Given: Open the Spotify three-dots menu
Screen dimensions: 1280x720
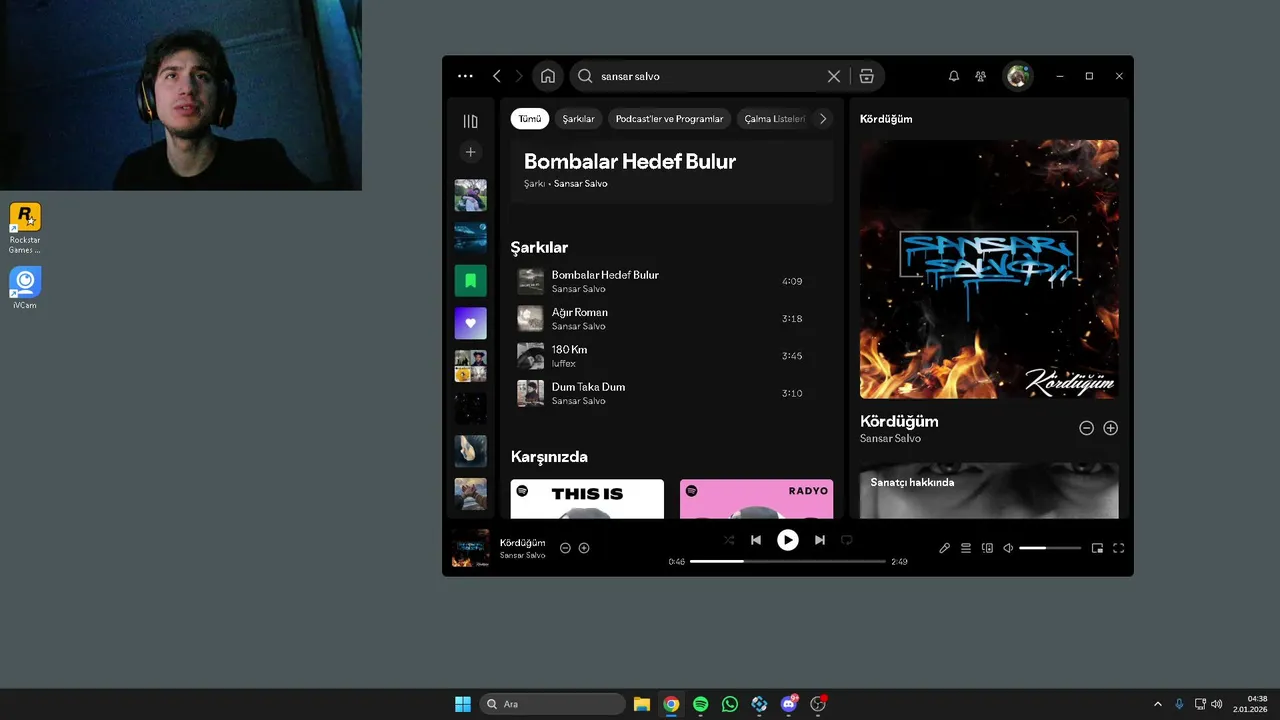Looking at the screenshot, I should pos(465,76).
